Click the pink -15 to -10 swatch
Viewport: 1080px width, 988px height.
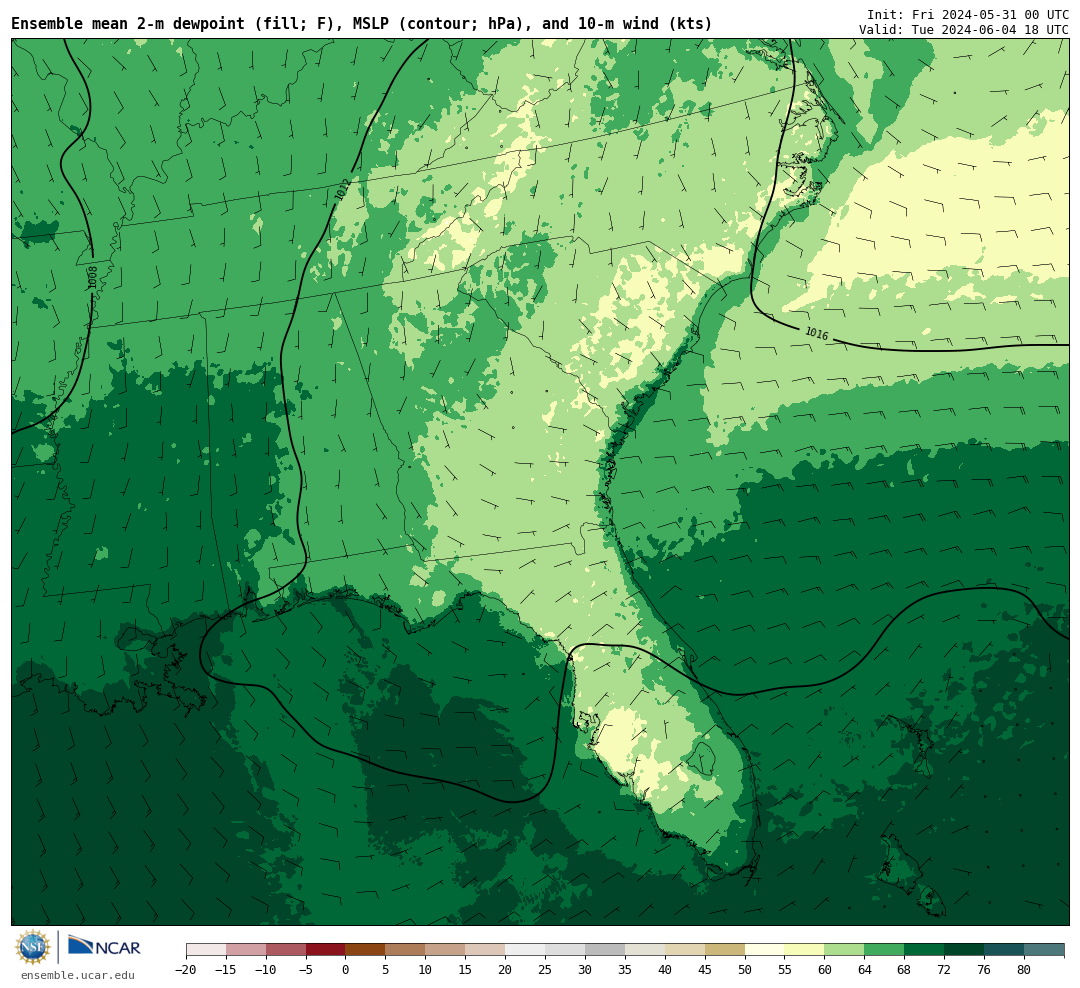coord(246,949)
